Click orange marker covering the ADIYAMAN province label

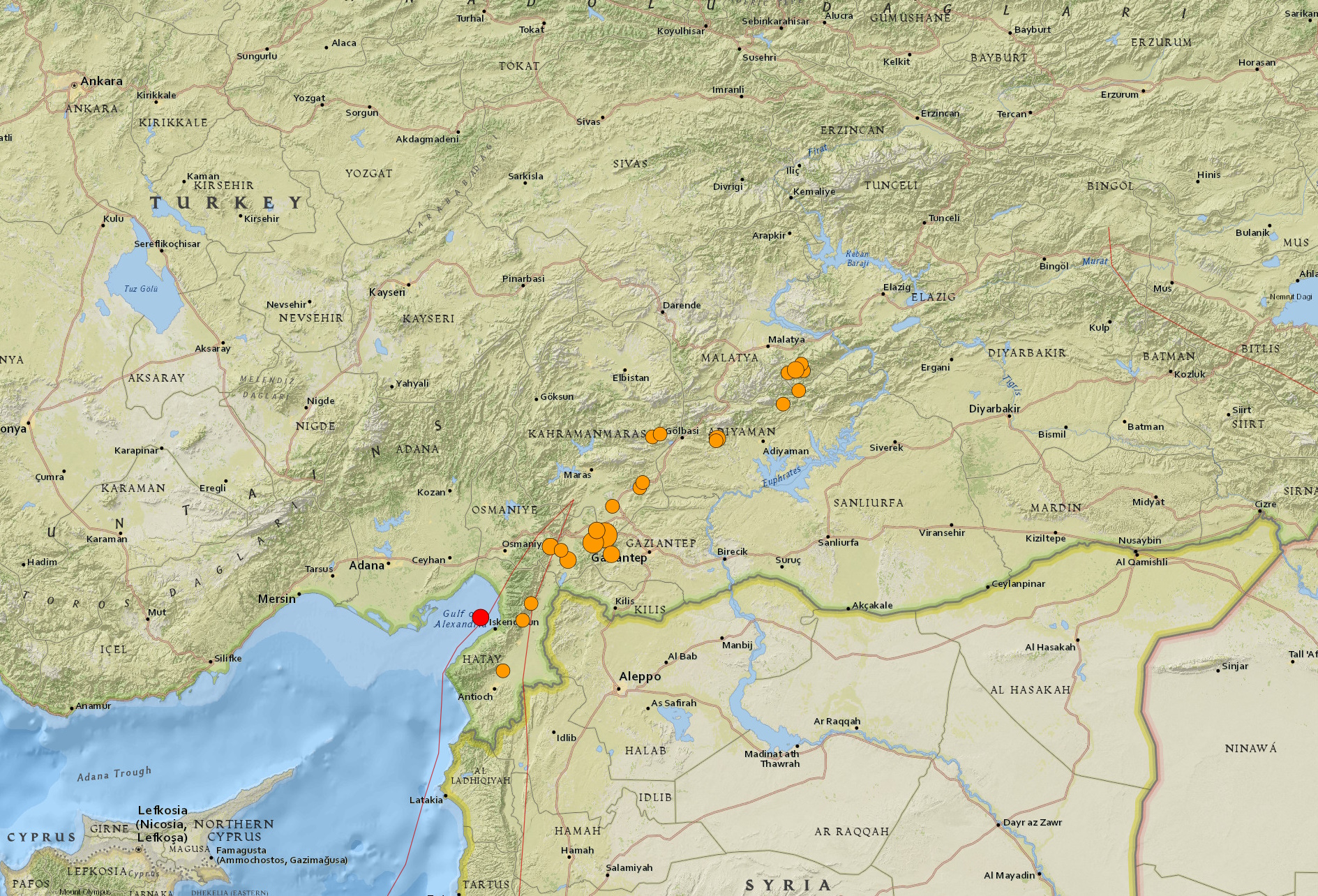pyautogui.click(x=716, y=439)
